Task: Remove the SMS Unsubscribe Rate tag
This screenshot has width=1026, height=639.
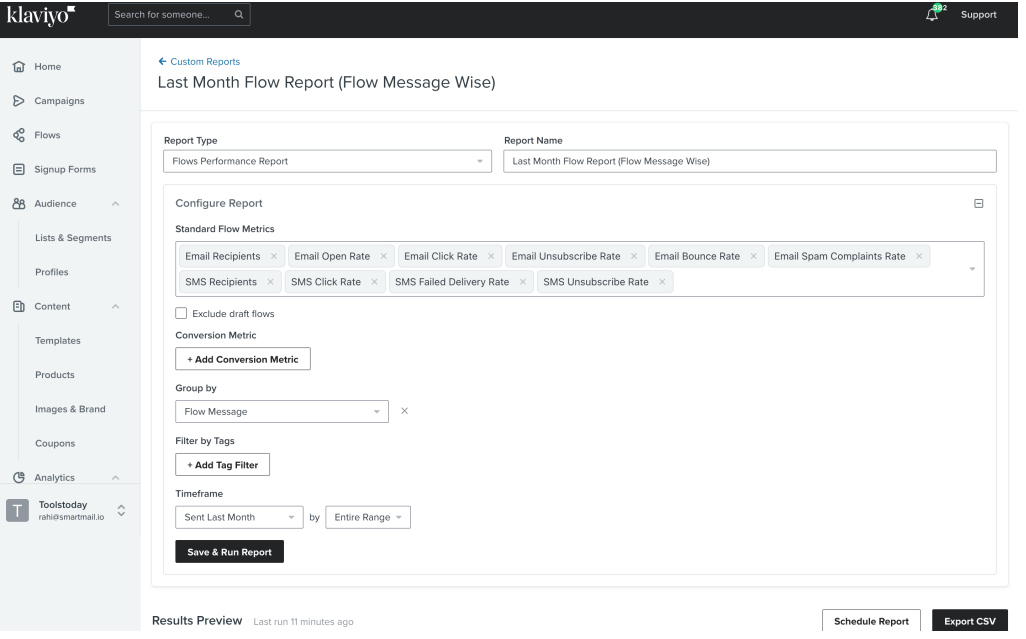Action: [x=662, y=282]
